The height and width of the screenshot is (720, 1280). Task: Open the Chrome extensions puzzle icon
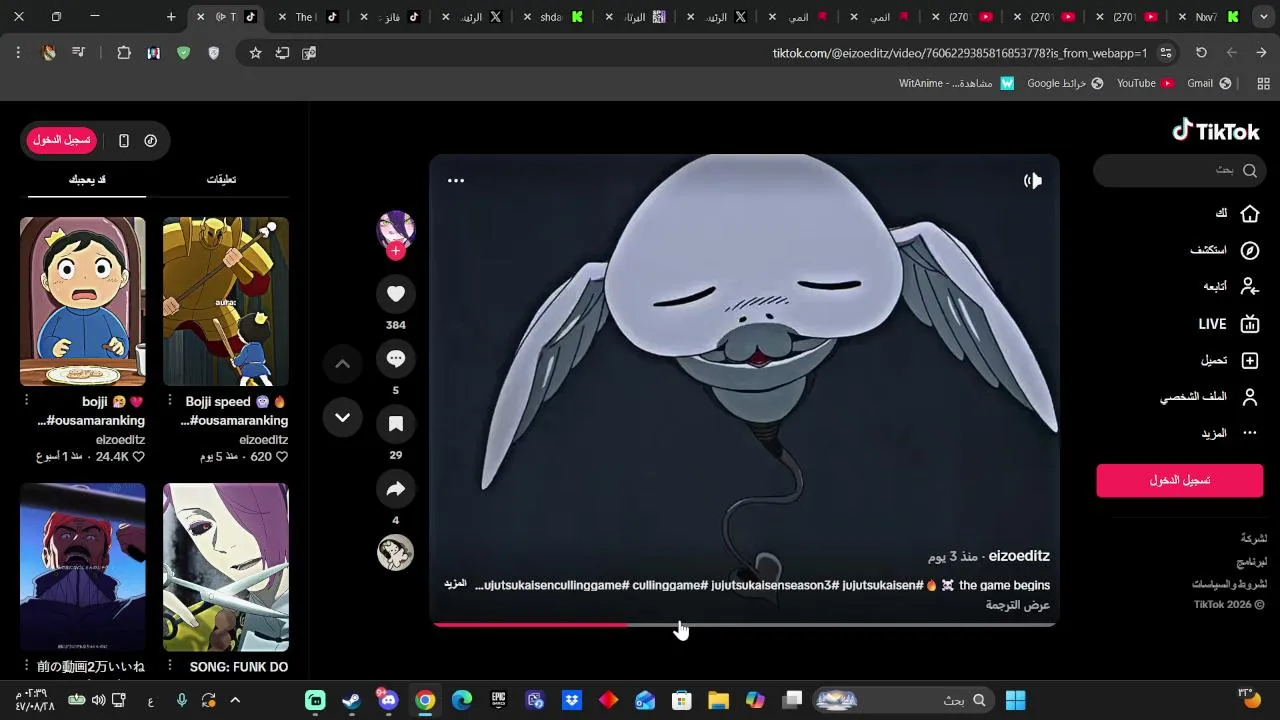124,53
